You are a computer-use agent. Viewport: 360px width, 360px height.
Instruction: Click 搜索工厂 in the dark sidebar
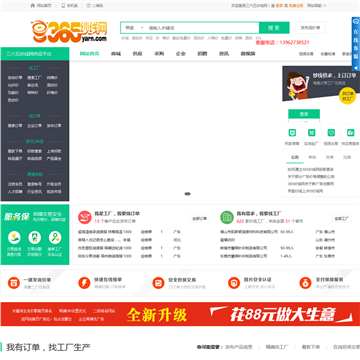[x=35, y=78]
